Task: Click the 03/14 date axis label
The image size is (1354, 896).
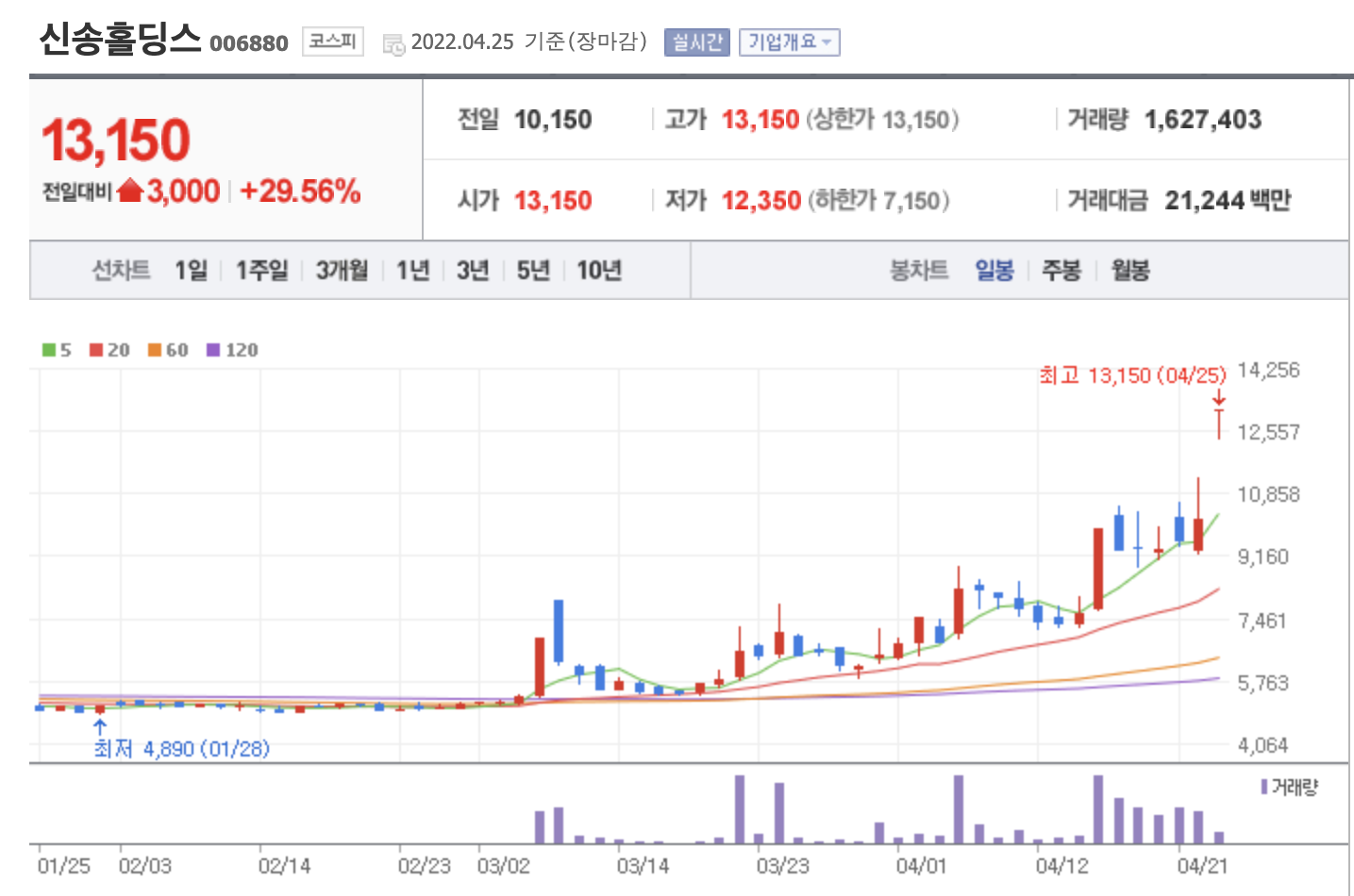Action: (644, 866)
